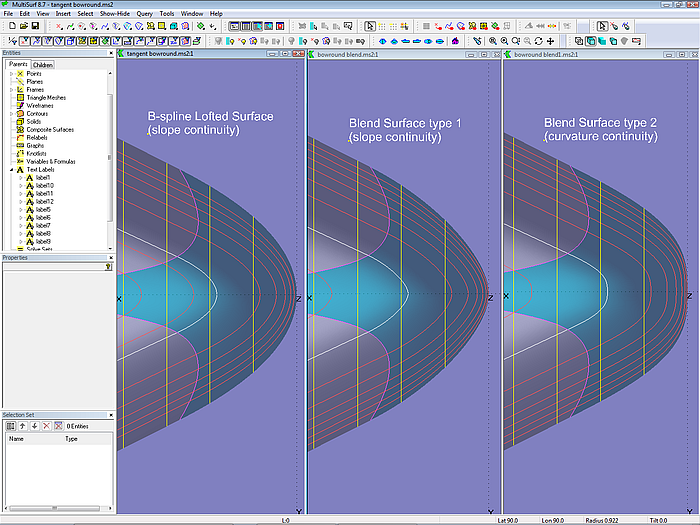Select Composite Surfaces in entities tree

coord(49,129)
